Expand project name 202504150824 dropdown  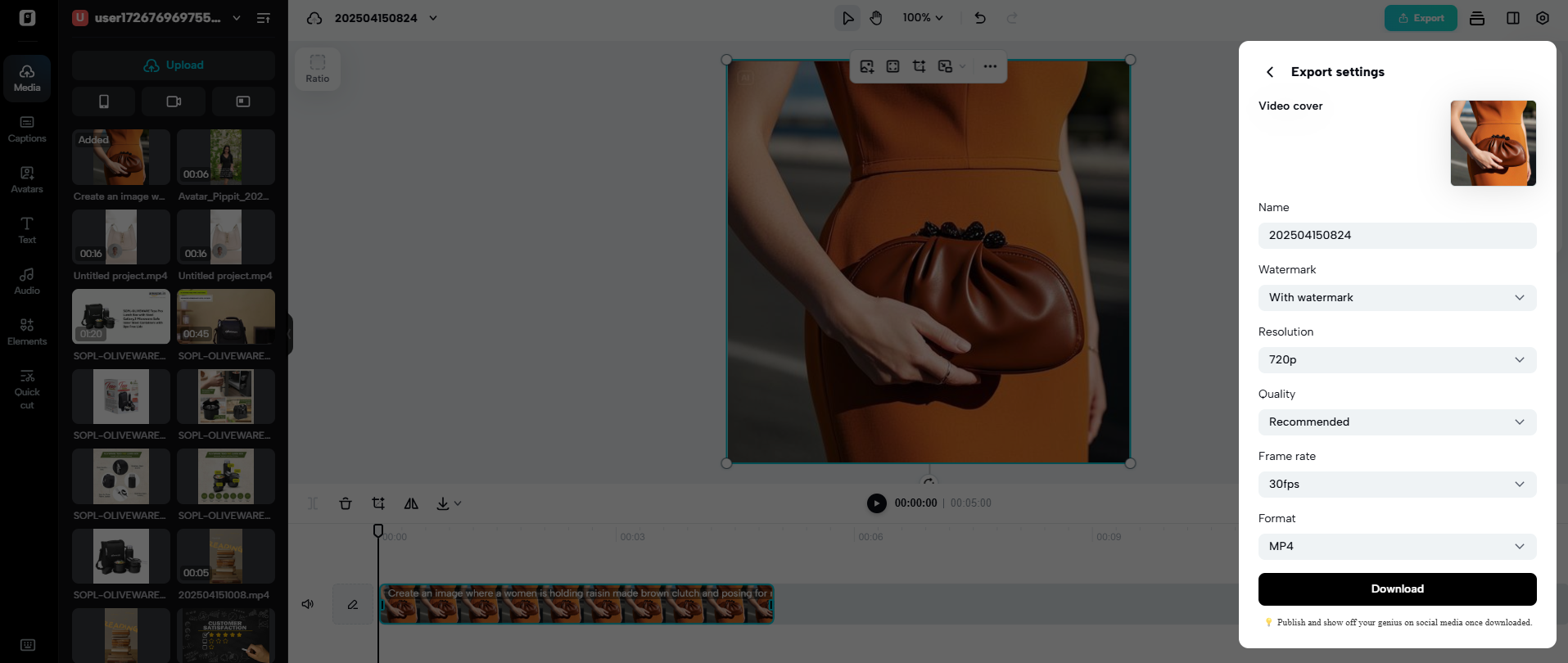[x=433, y=18]
